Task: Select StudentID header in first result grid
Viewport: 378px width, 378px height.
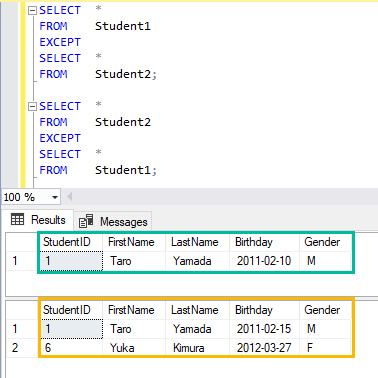Action: 71,242
